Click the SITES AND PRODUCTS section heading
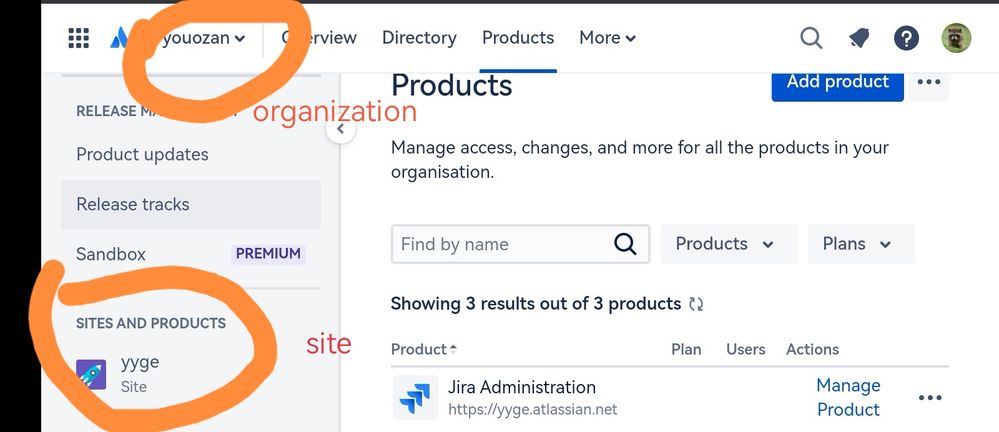 pos(151,323)
